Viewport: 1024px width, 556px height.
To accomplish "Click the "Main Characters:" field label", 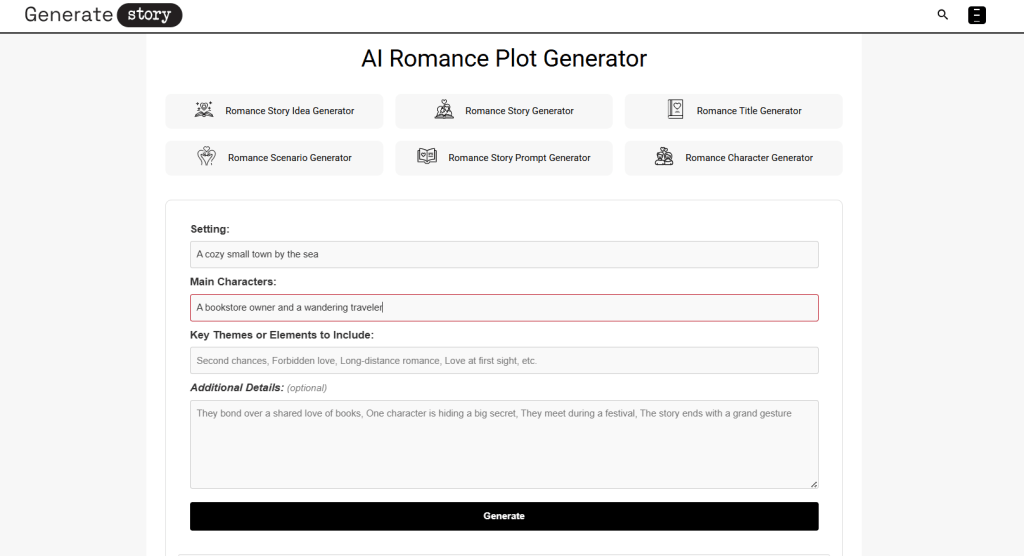I will [233, 282].
